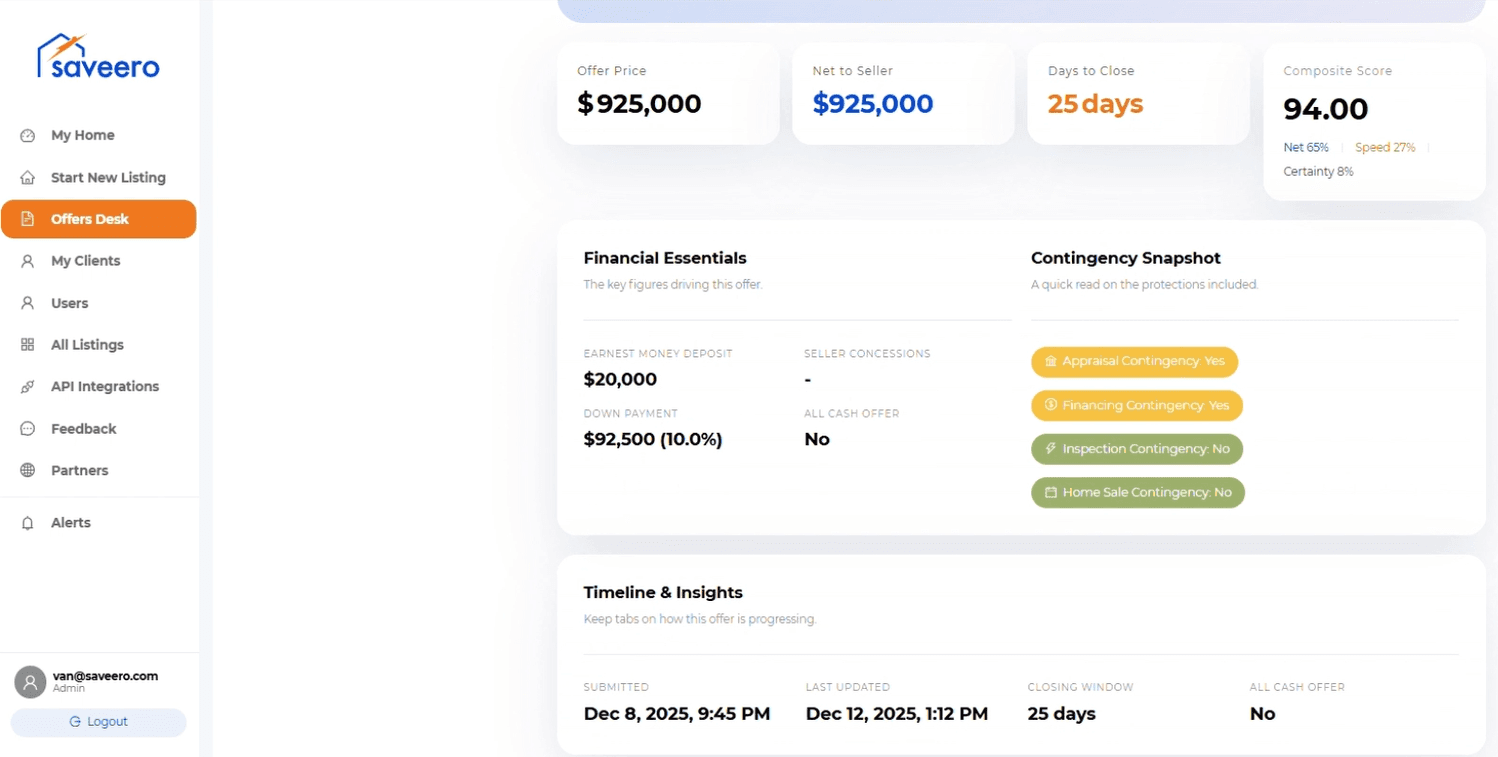Image resolution: width=1498 pixels, height=757 pixels.
Task: Click the Logout button
Action: click(98, 722)
